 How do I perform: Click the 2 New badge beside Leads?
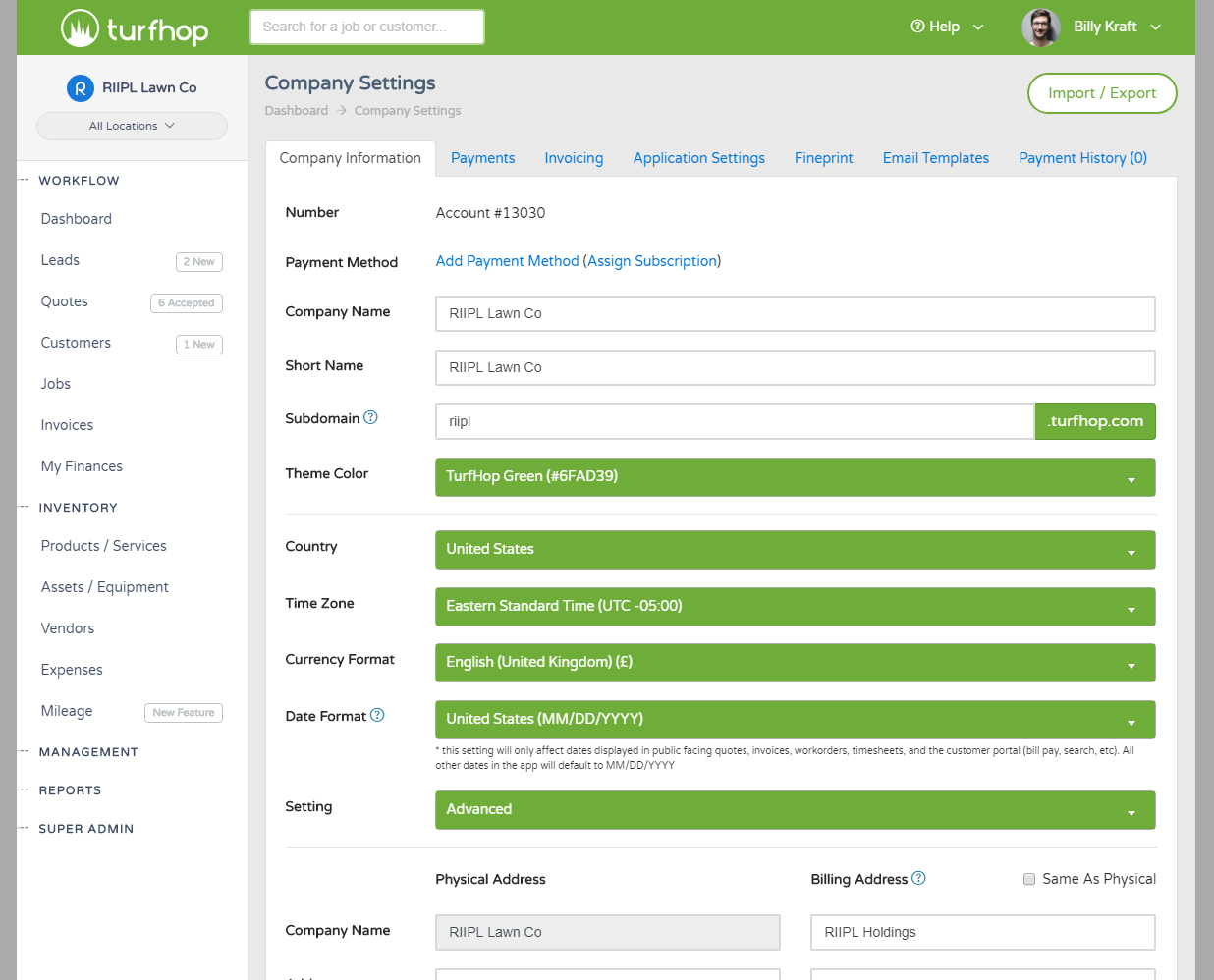[x=199, y=262]
